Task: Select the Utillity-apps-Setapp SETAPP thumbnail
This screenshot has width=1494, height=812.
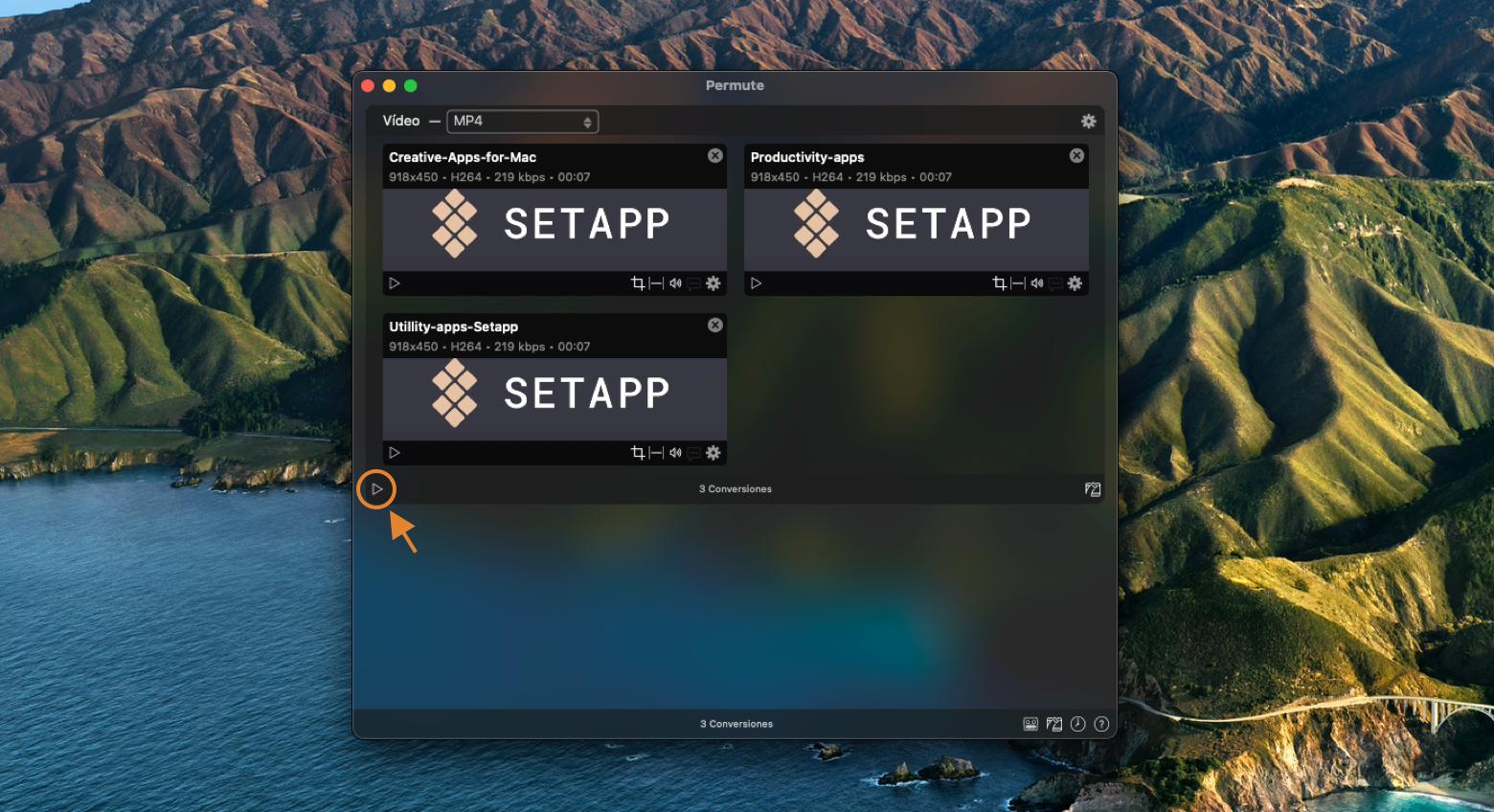Action: 555,399
